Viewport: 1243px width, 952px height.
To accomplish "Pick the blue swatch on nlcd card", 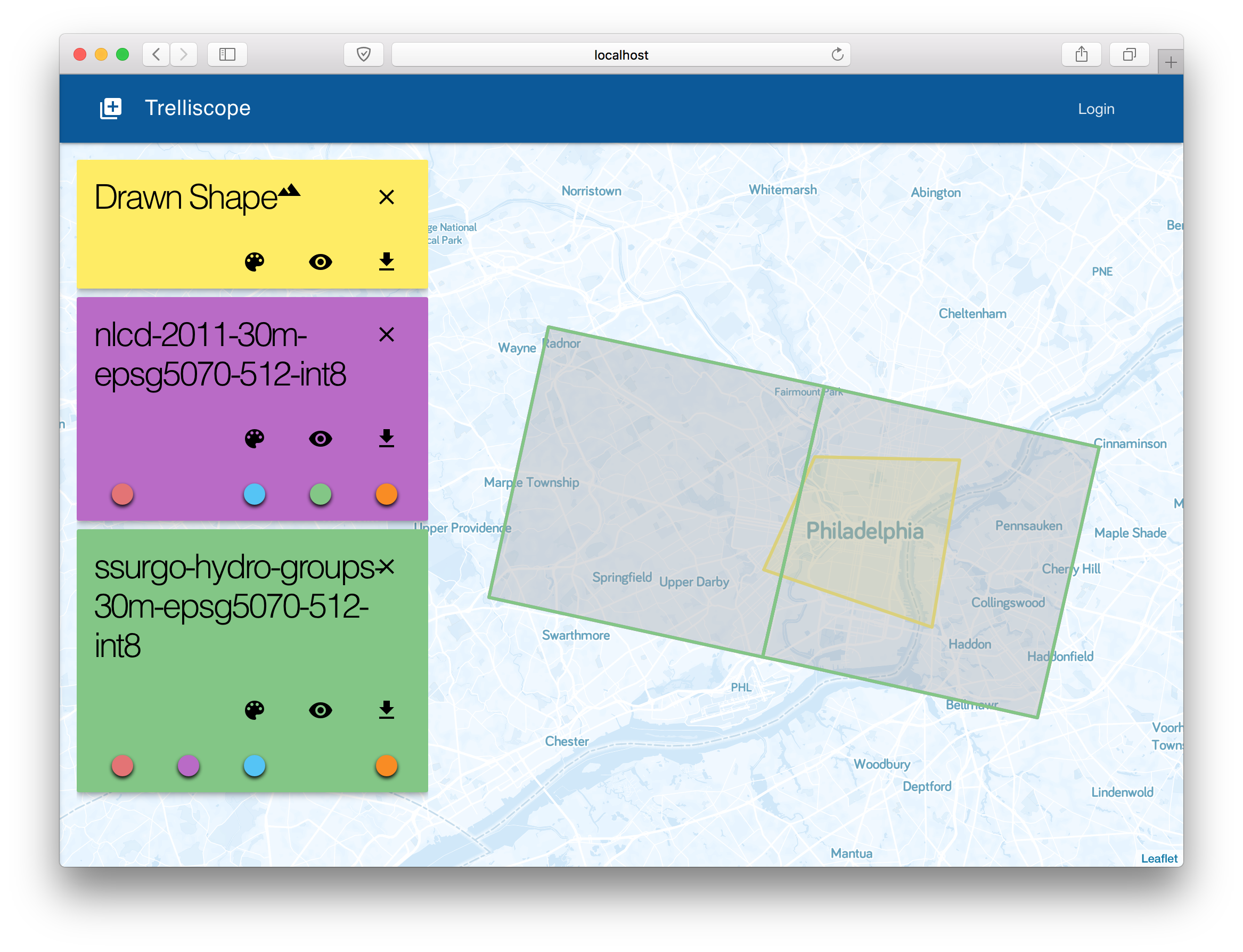I will click(x=255, y=494).
